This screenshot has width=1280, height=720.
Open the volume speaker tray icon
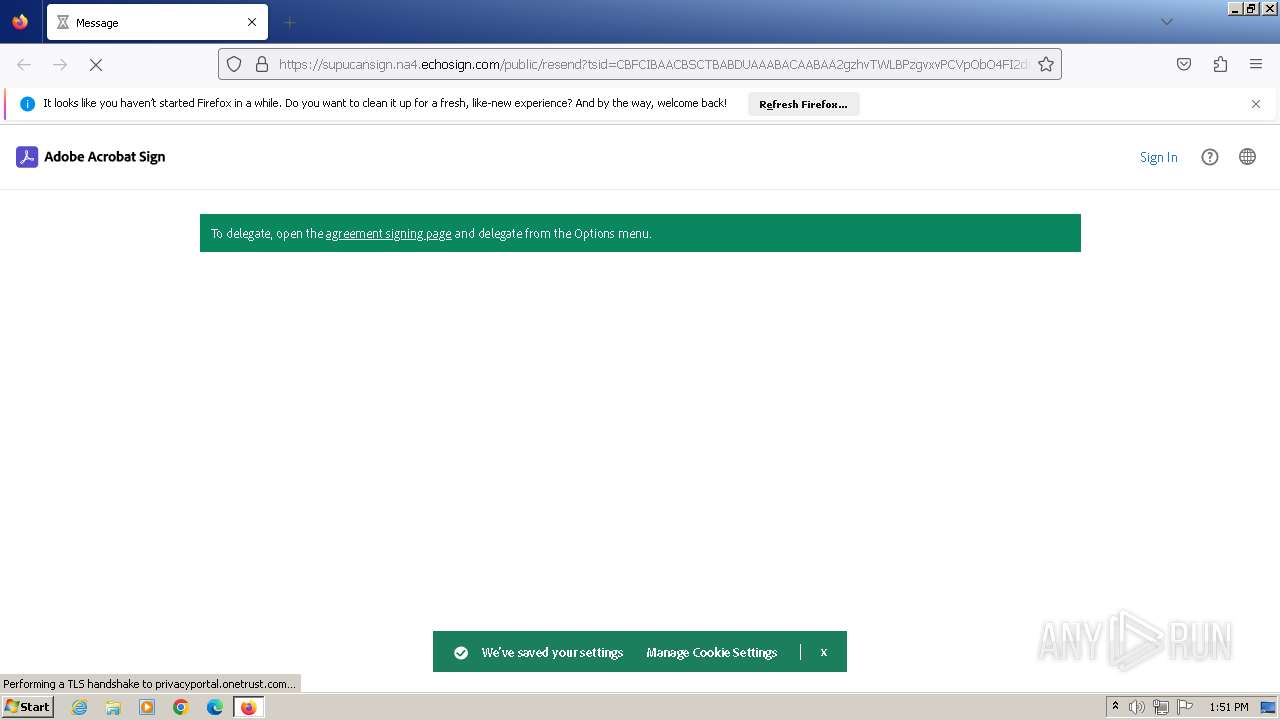click(x=1137, y=707)
